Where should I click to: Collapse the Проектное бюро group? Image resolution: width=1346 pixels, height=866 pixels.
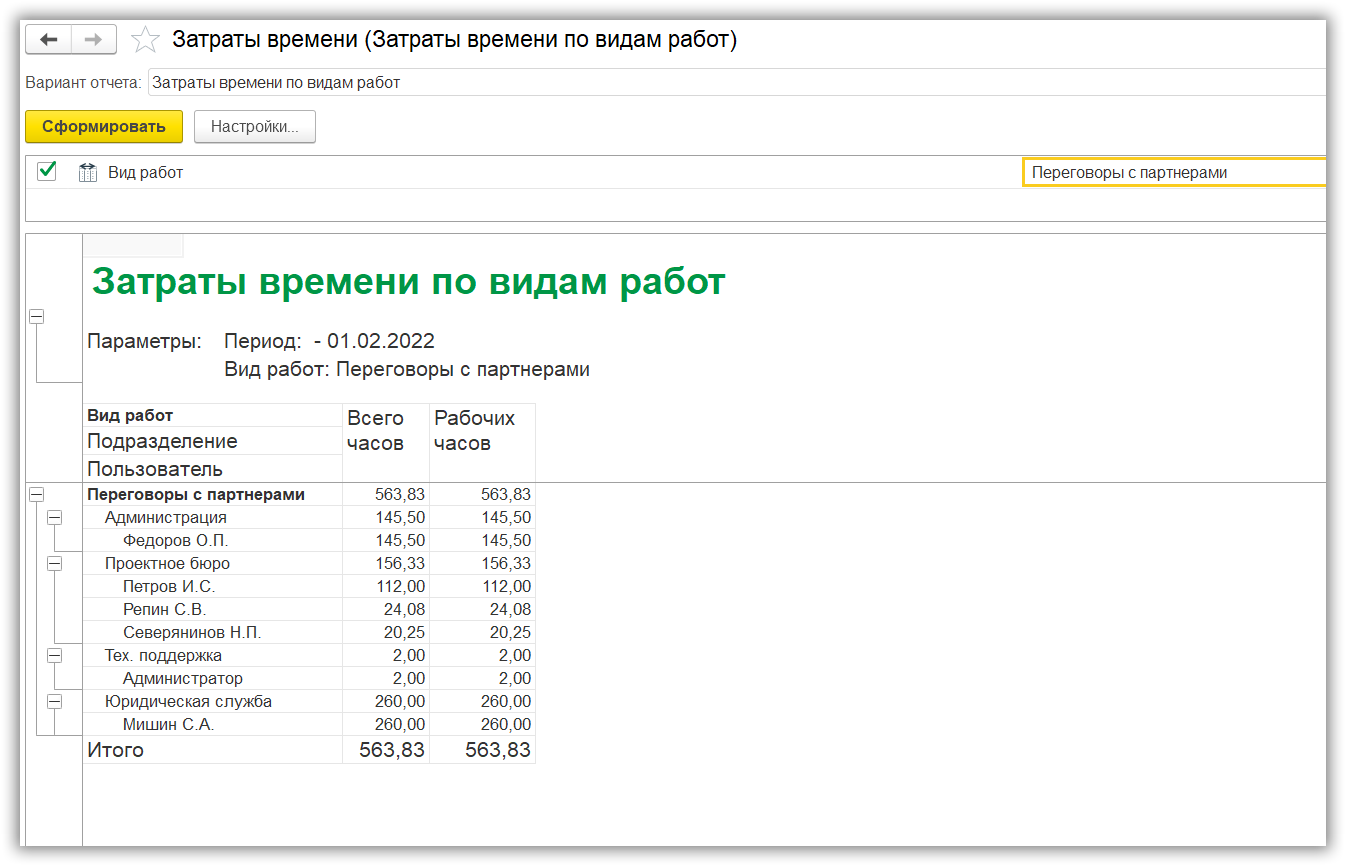tap(55, 564)
